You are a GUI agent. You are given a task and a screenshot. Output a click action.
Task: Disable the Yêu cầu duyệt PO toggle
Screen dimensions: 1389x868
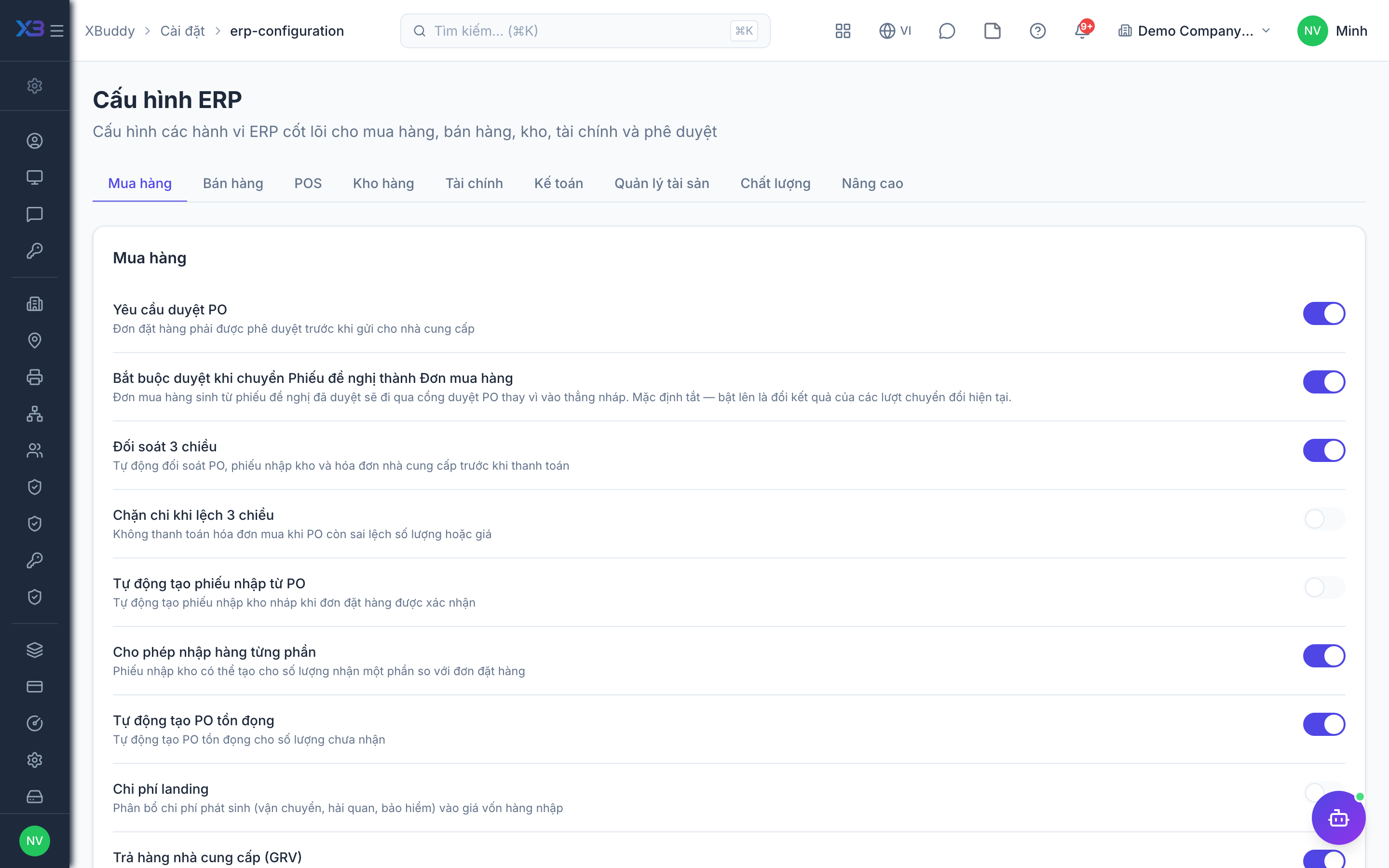1323,313
